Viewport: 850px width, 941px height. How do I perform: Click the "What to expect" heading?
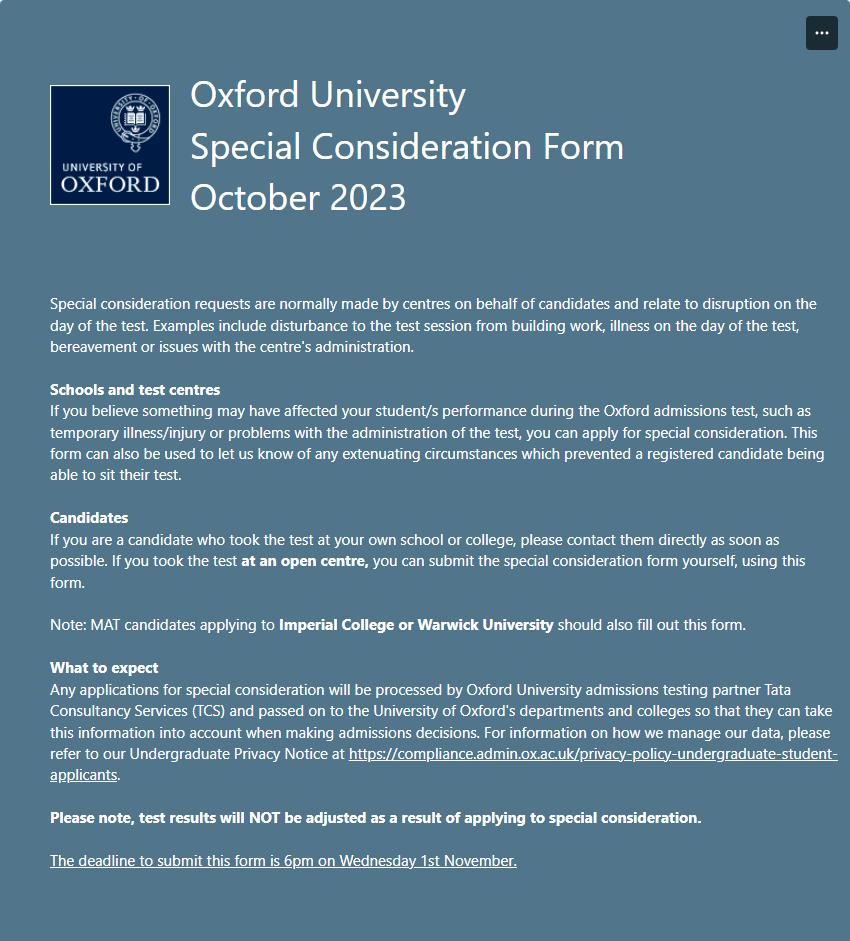104,668
